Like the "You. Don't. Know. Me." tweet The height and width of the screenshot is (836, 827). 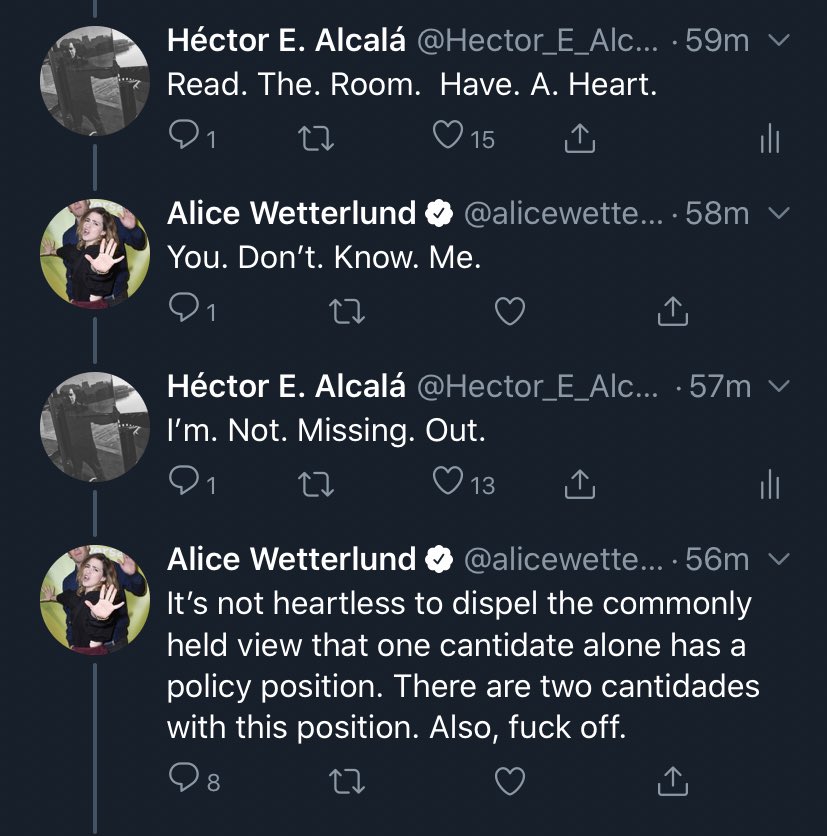510,312
